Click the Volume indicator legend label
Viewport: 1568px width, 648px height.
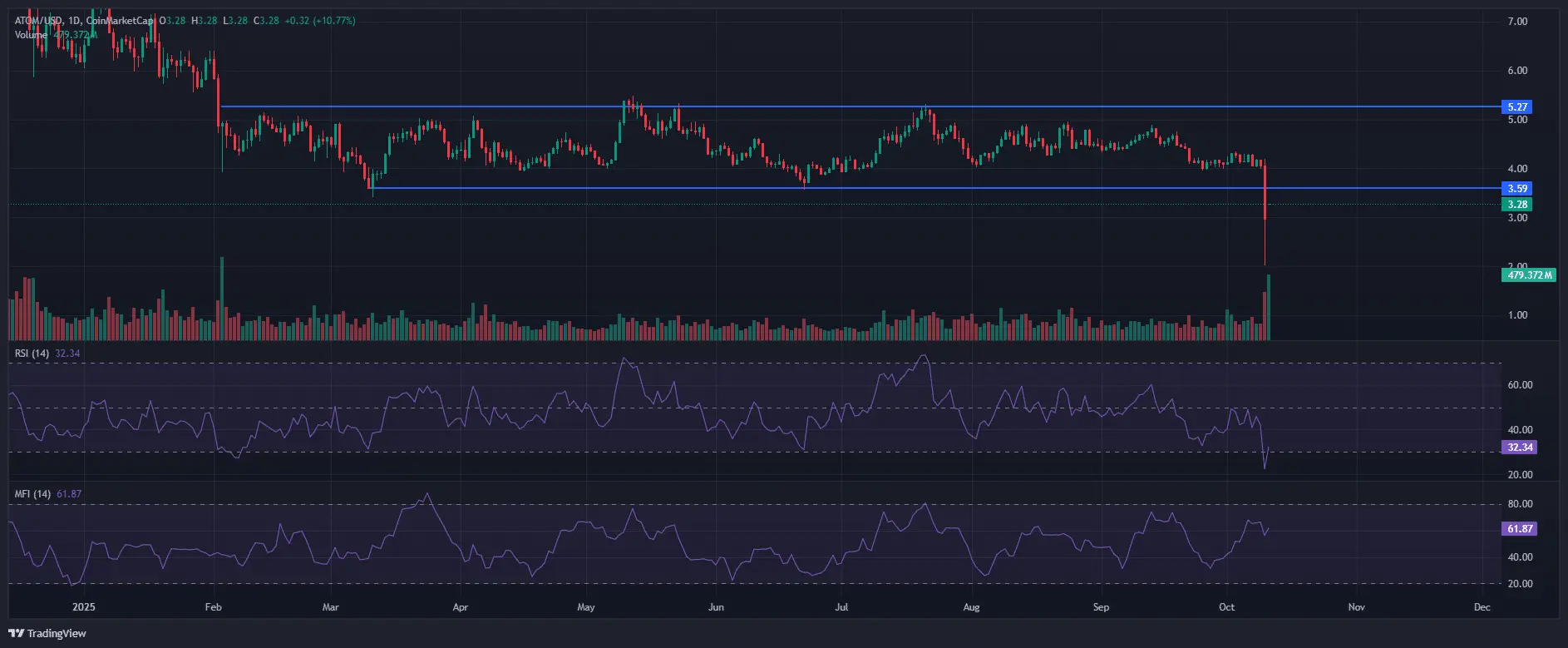(31, 35)
